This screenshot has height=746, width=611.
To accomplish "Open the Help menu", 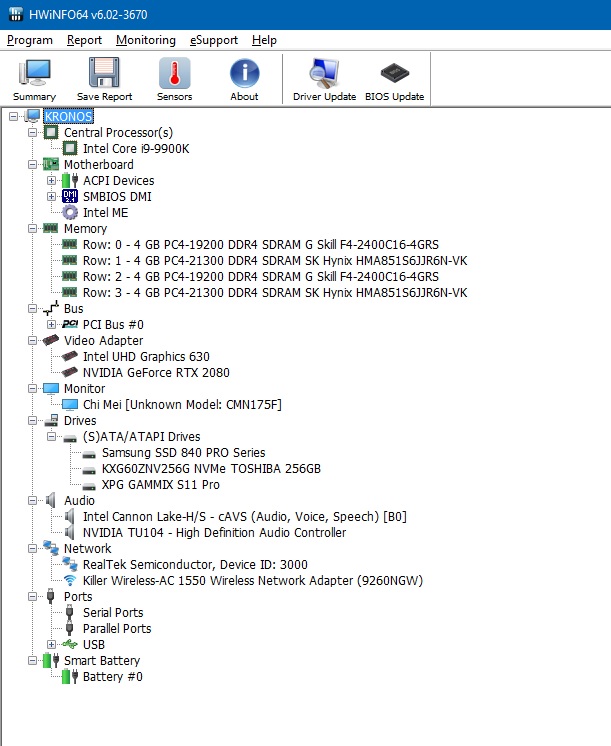I will click(264, 40).
